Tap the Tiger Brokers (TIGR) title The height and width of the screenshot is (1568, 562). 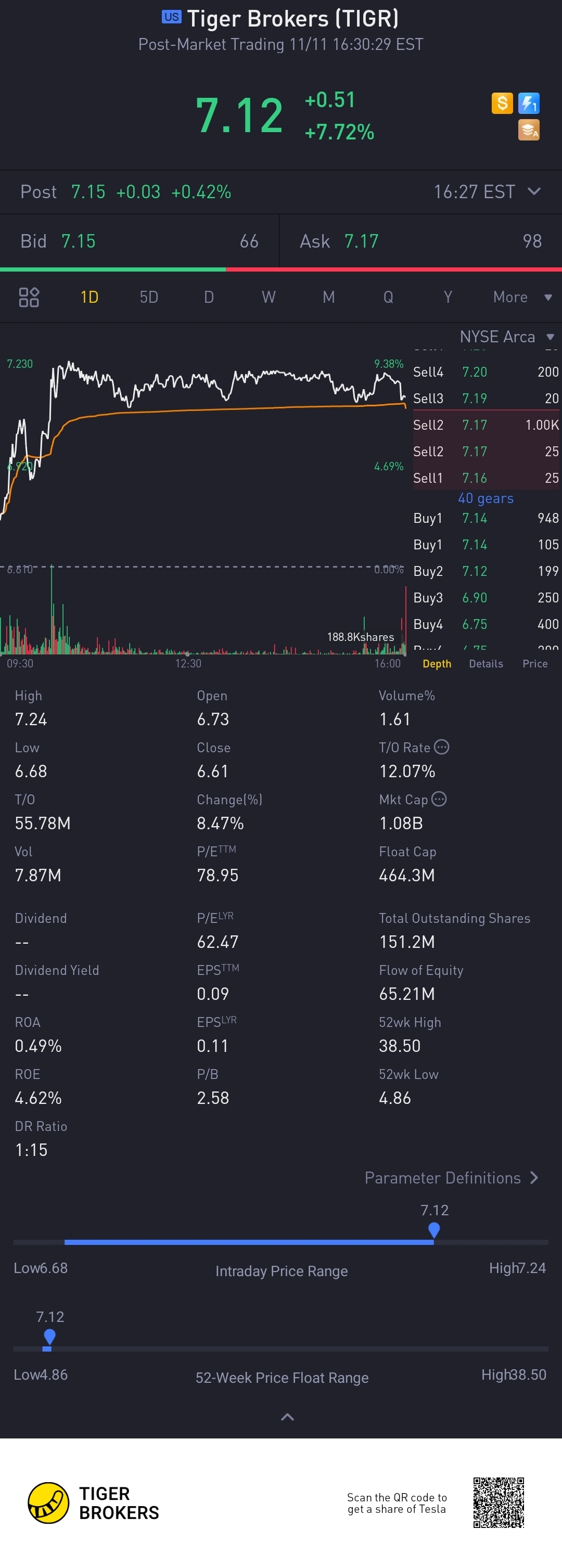point(293,18)
